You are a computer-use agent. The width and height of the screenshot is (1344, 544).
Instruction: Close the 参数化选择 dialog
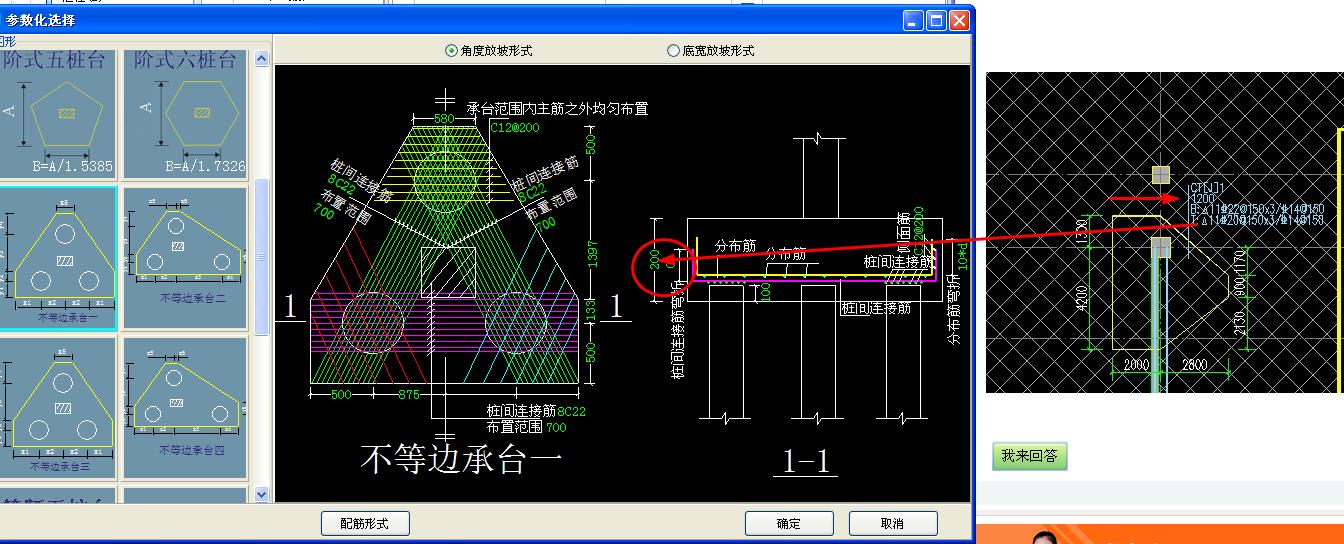pyautogui.click(x=960, y=20)
